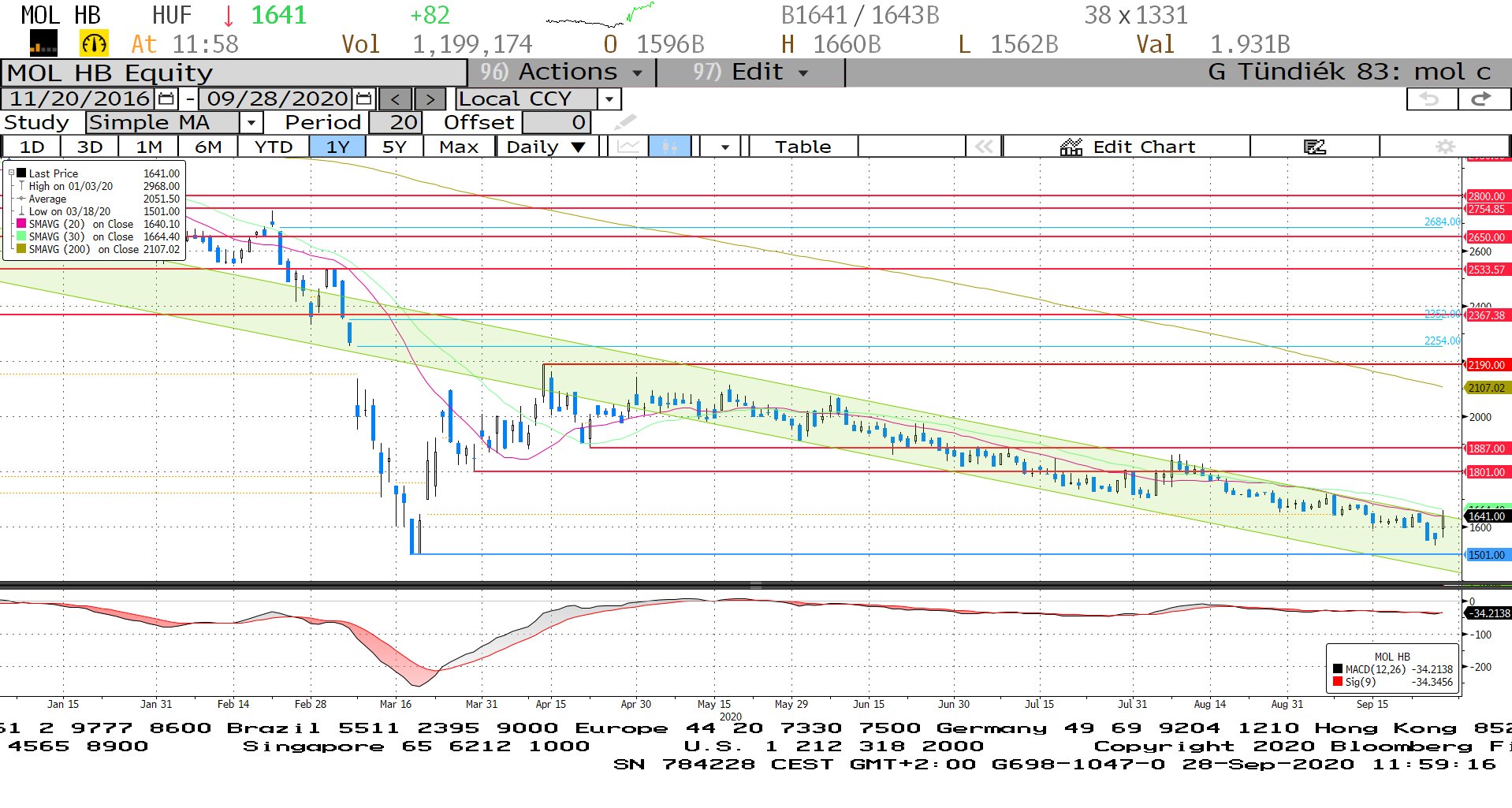The width and height of the screenshot is (1512, 808).
Task: Click the olive SMAVG (200) legend swatch
Action: 21,249
